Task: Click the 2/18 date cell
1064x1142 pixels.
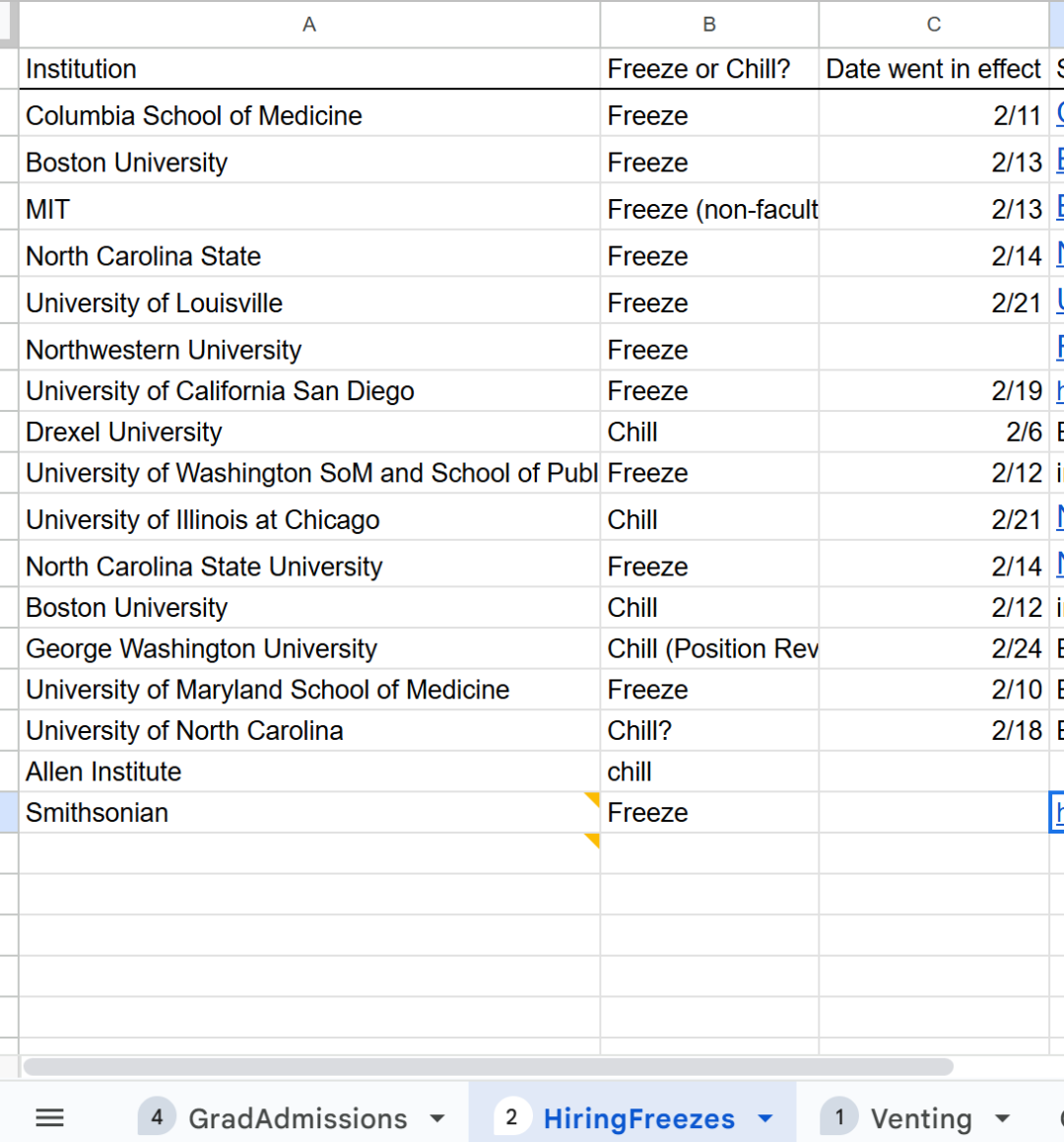Action: [934, 730]
